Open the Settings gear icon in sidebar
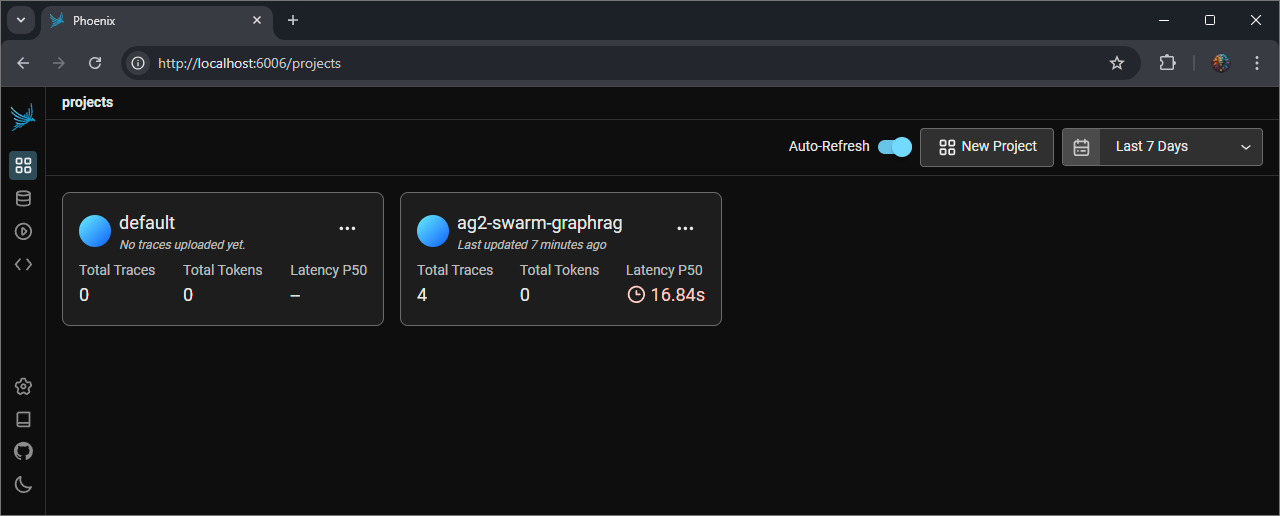The height and width of the screenshot is (516, 1280). (x=23, y=386)
